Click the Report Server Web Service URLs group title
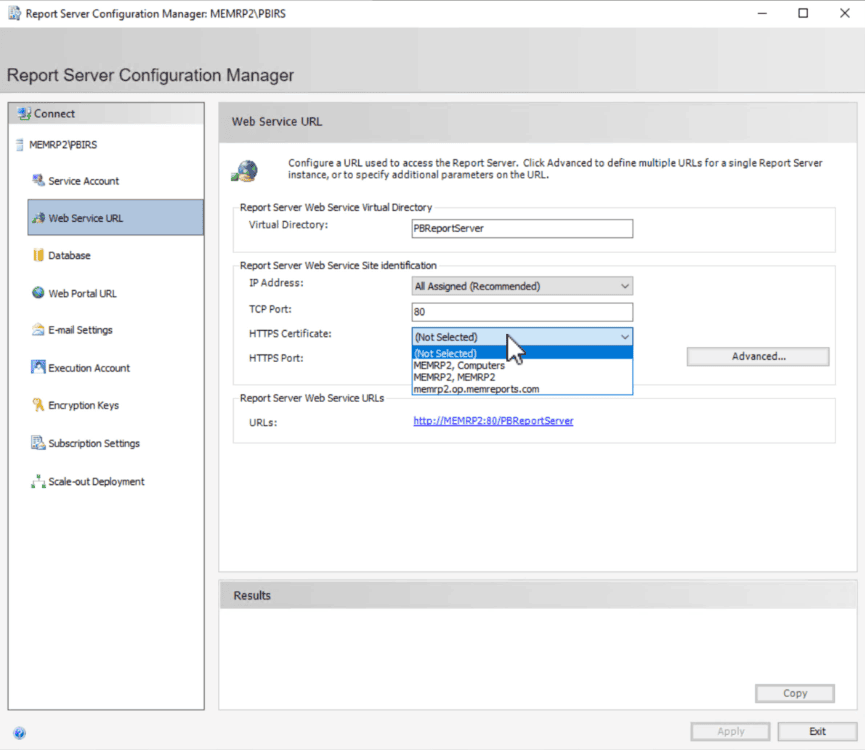This screenshot has height=750, width=865. pos(312,398)
